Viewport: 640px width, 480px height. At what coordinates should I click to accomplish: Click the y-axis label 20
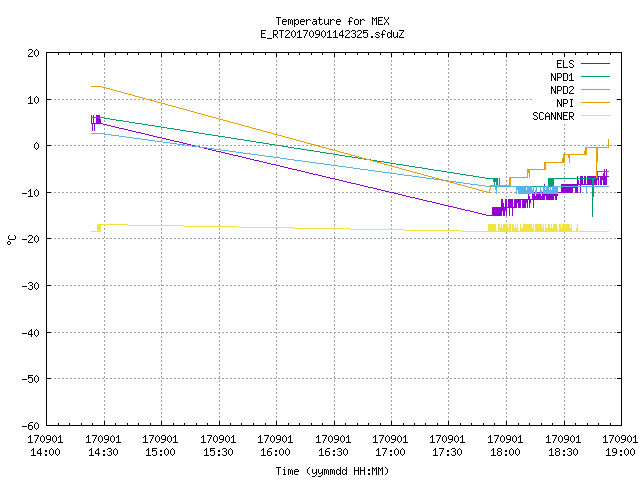(x=33, y=53)
